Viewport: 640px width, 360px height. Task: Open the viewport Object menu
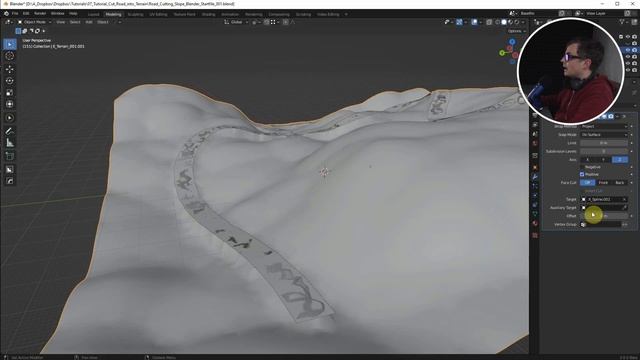pos(103,22)
